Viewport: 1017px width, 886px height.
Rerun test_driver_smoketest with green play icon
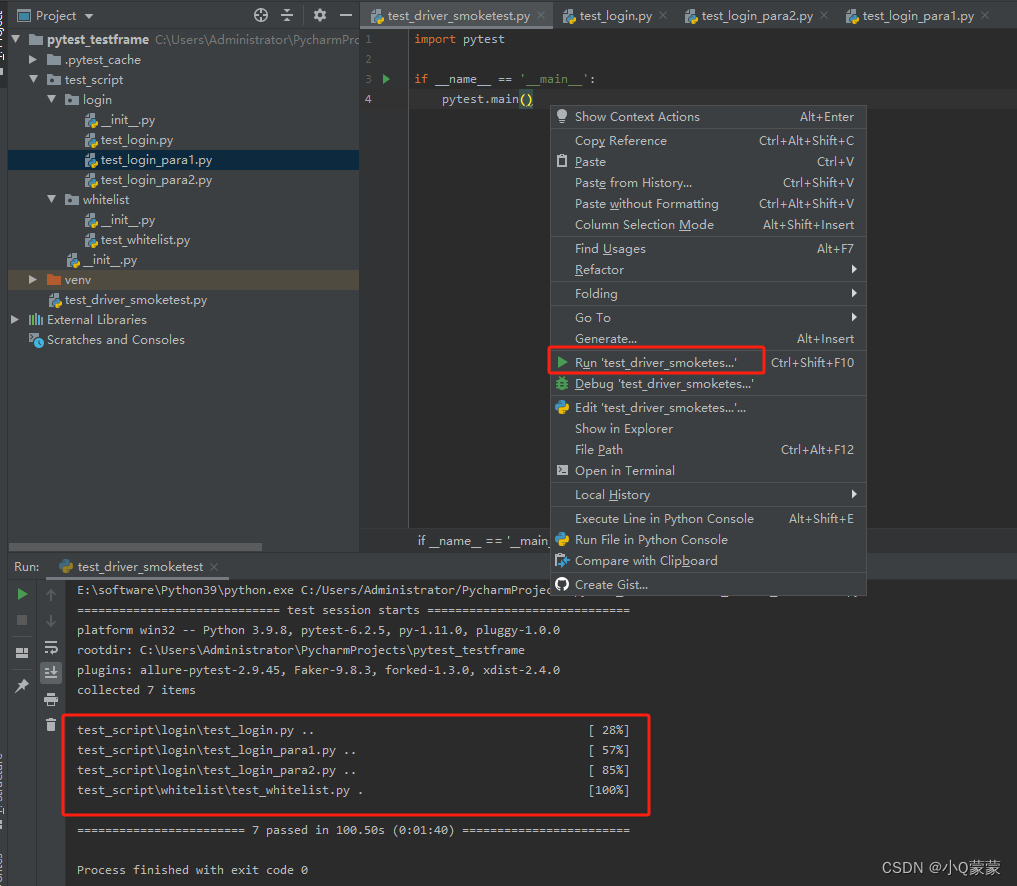click(22, 594)
